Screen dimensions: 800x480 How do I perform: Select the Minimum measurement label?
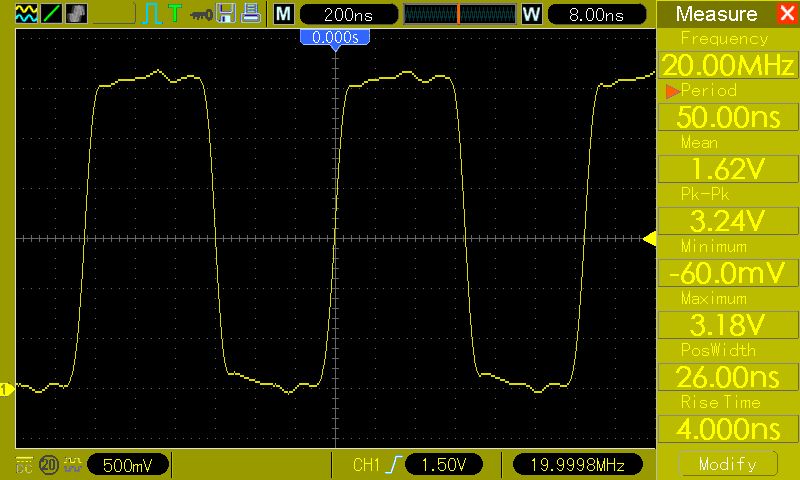point(714,246)
